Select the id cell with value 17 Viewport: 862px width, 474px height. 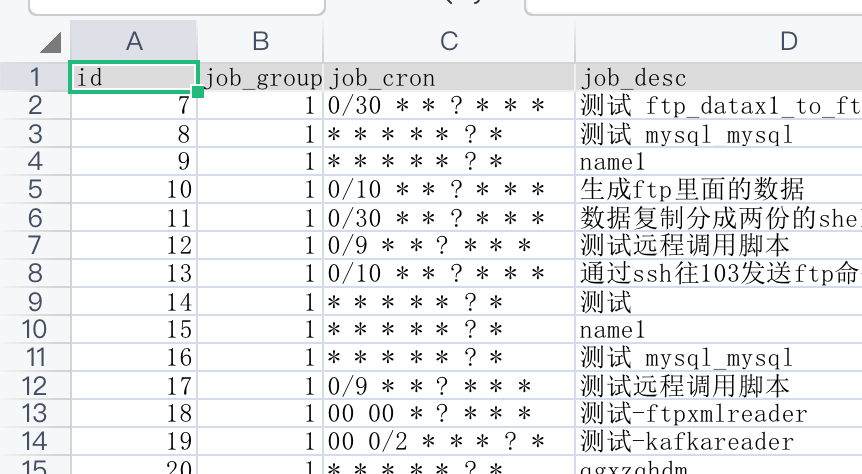click(134, 385)
